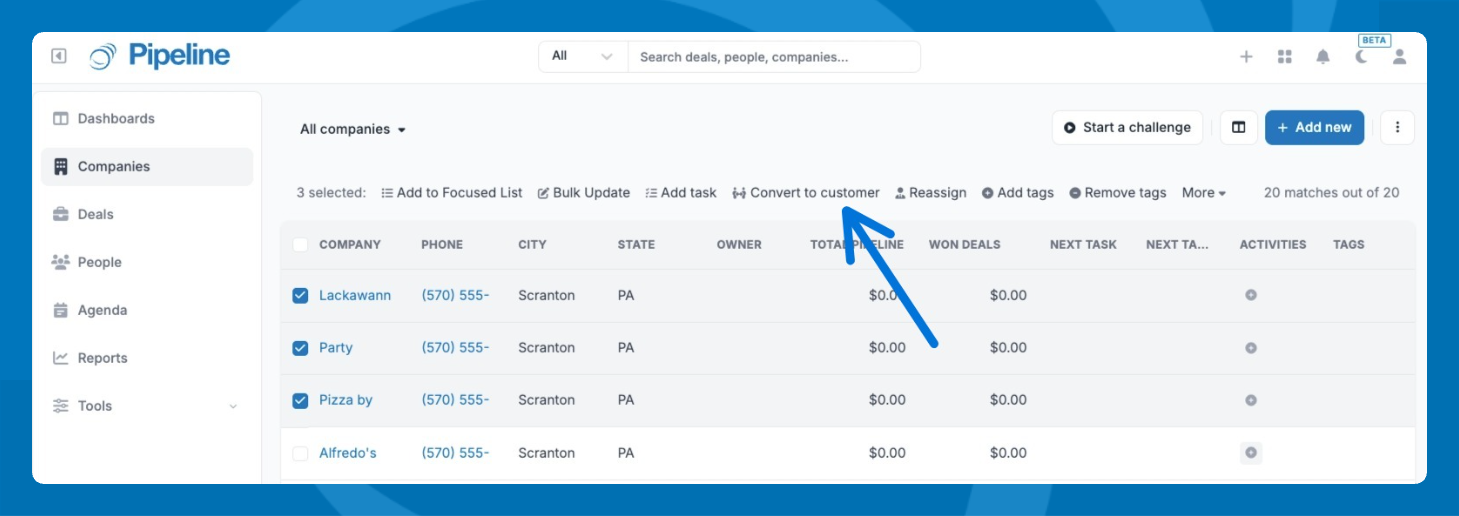Uncheck the Party company checkbox
Screen dimensions: 1459x516
tap(300, 348)
